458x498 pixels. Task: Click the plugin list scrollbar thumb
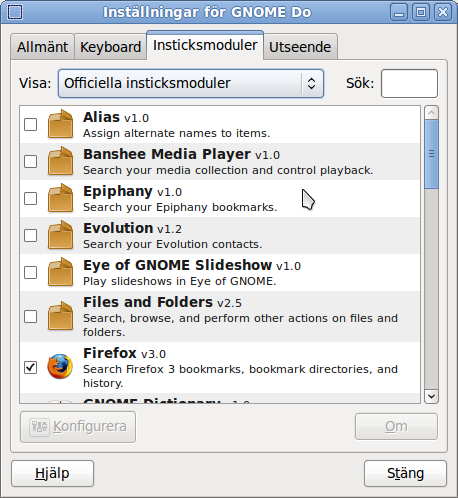click(431, 154)
